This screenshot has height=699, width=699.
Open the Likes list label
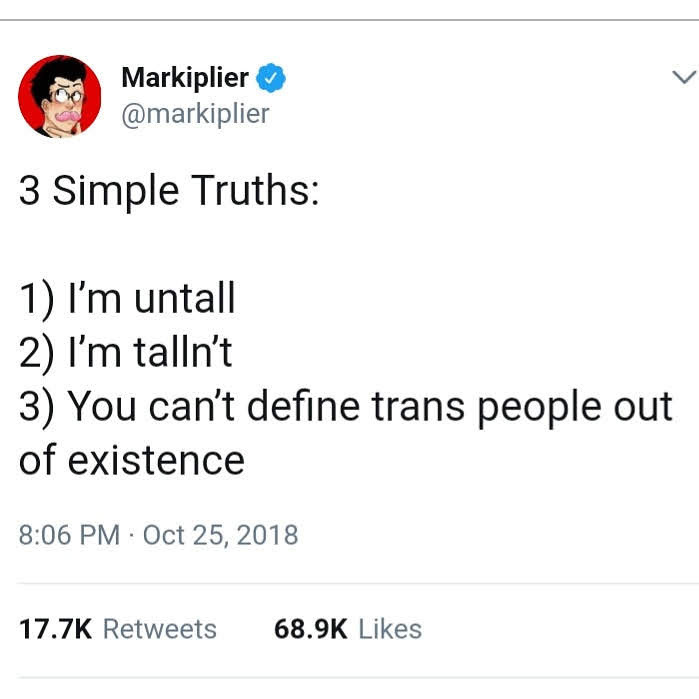[390, 629]
